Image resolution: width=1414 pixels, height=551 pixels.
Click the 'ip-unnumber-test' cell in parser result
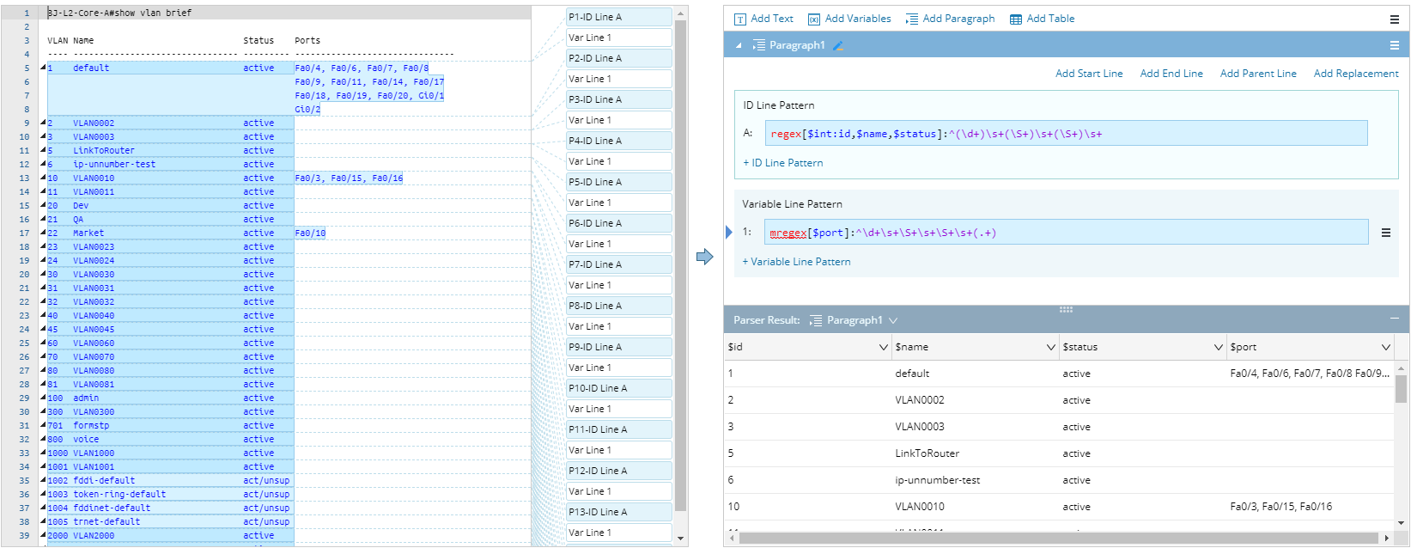(x=937, y=480)
